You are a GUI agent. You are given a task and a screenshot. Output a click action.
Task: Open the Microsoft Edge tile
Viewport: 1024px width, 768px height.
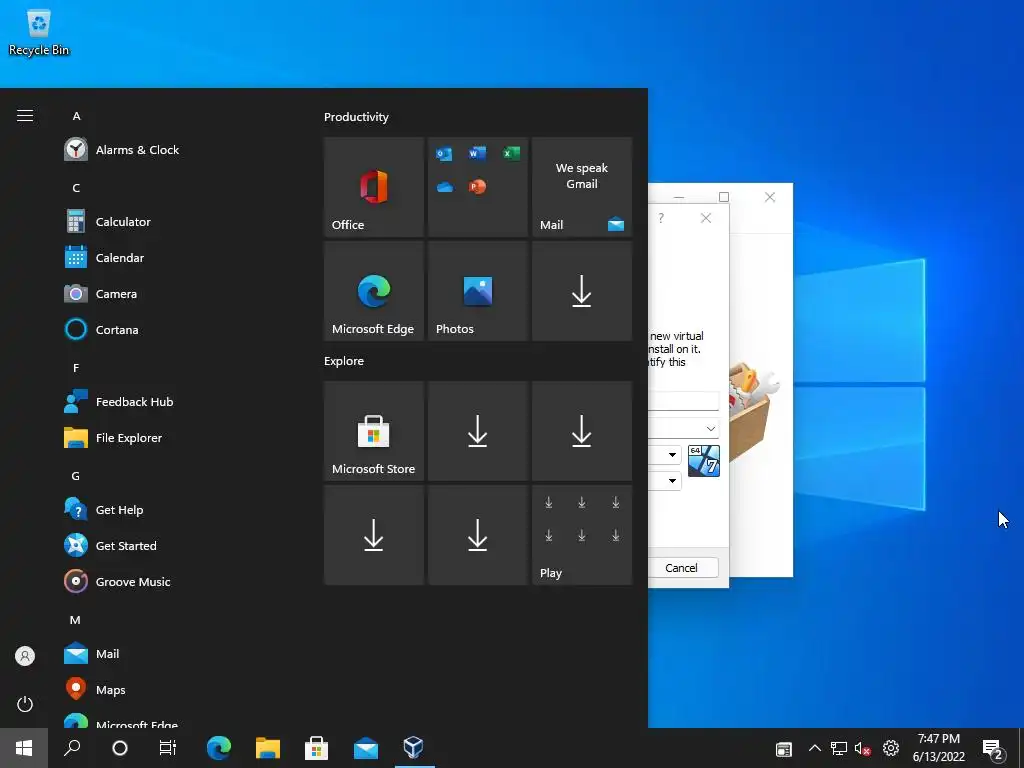pos(374,291)
